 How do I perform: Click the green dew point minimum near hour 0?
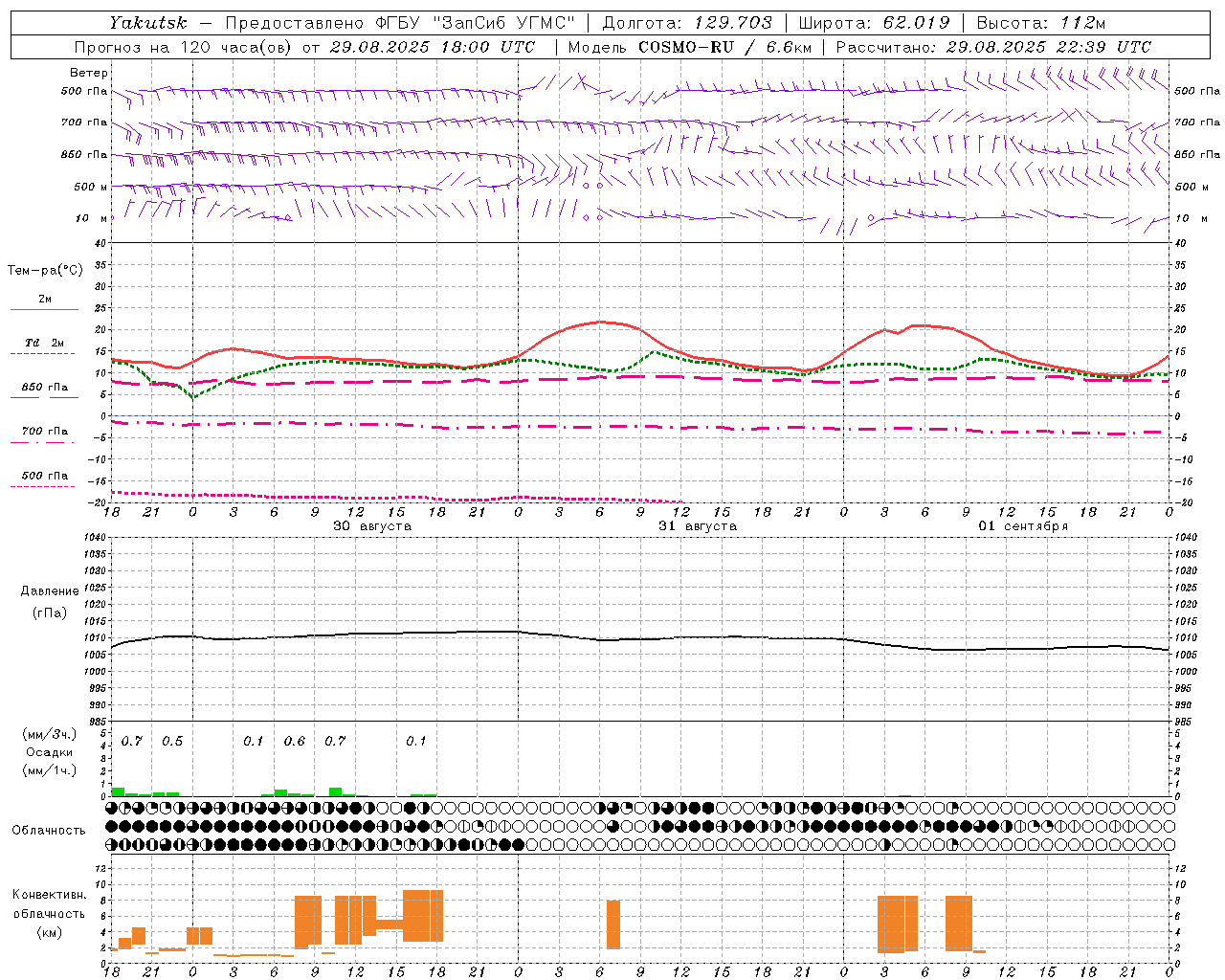(x=192, y=396)
